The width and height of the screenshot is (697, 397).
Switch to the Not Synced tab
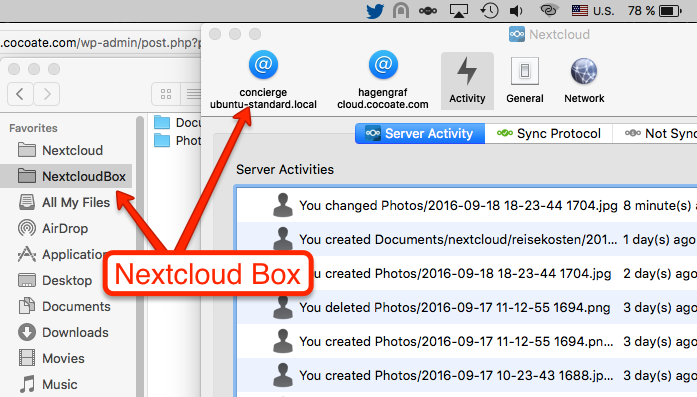point(655,133)
